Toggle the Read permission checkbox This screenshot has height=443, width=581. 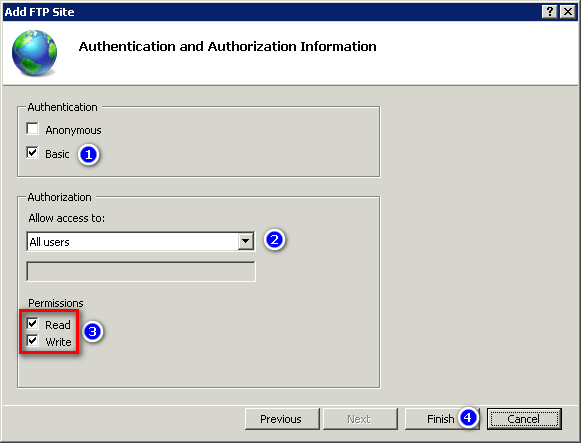[33, 324]
